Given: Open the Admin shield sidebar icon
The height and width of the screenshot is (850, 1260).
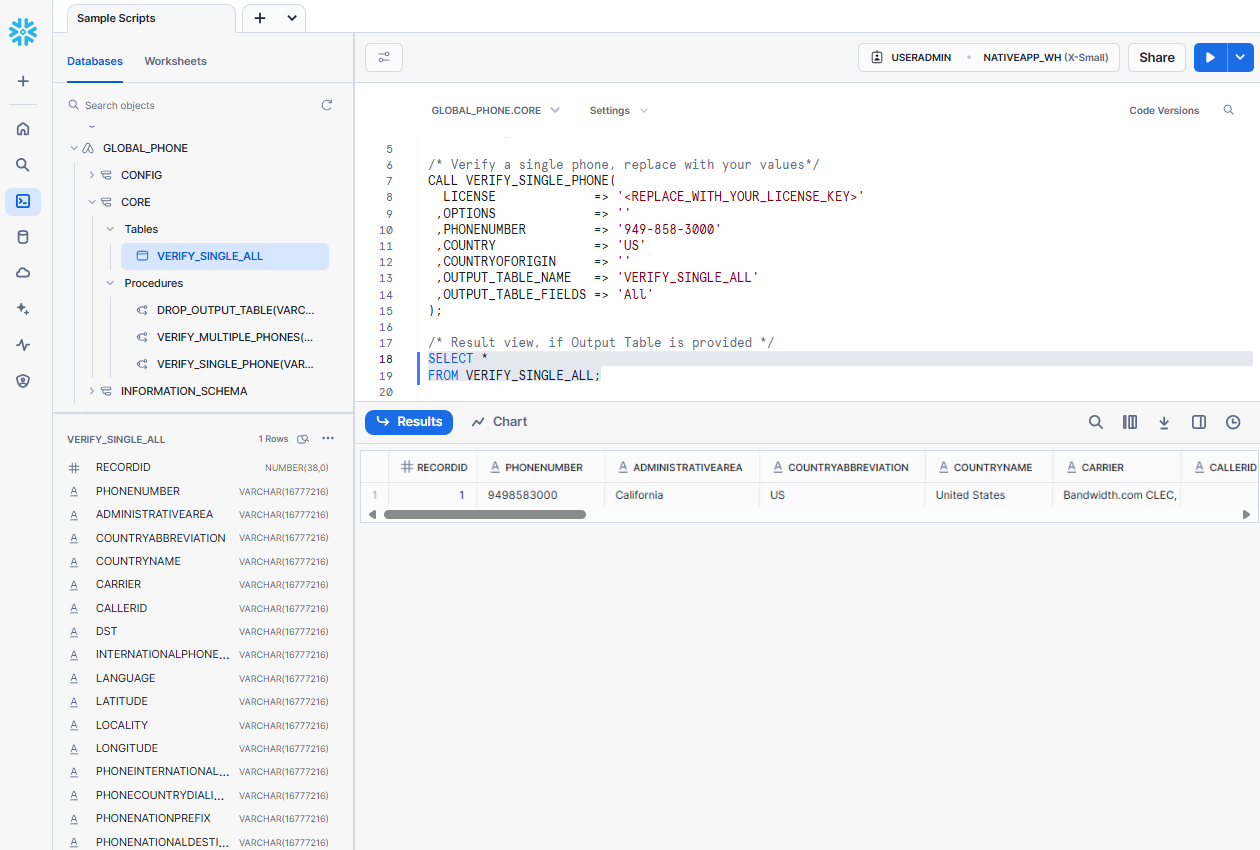Looking at the screenshot, I should 23,381.
